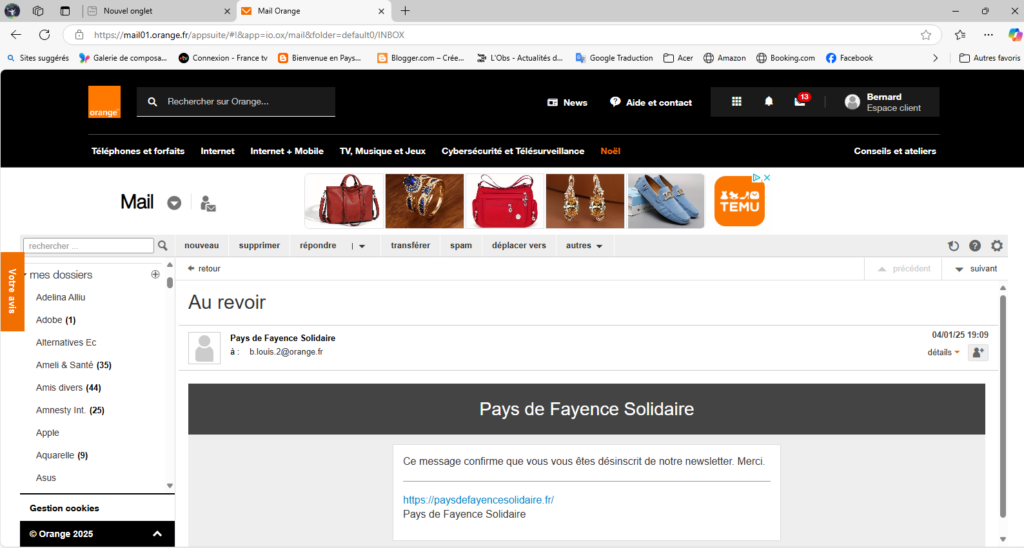Add a new folder with plus icon
The image size is (1024, 548).
pos(155,274)
